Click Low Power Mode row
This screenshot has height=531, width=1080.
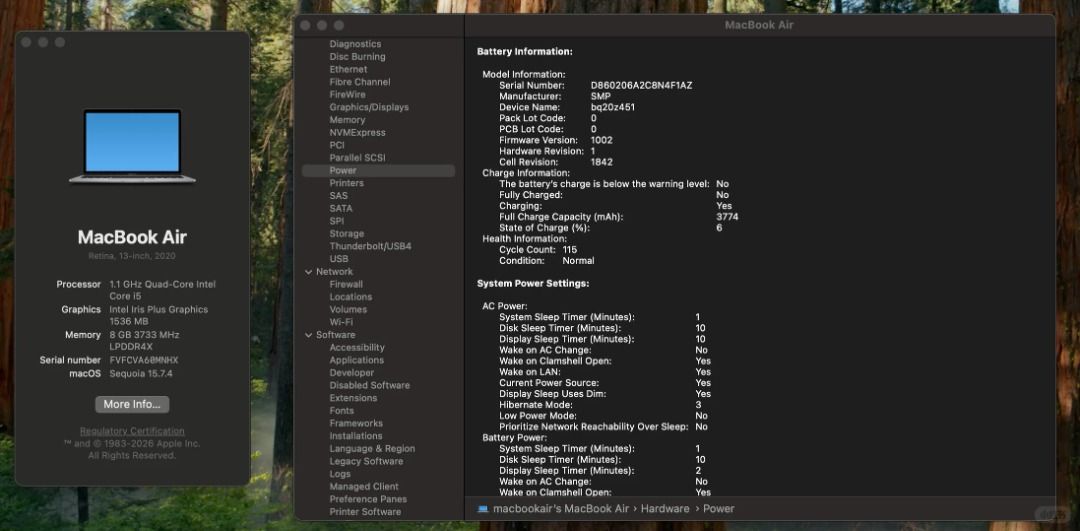pos(605,416)
